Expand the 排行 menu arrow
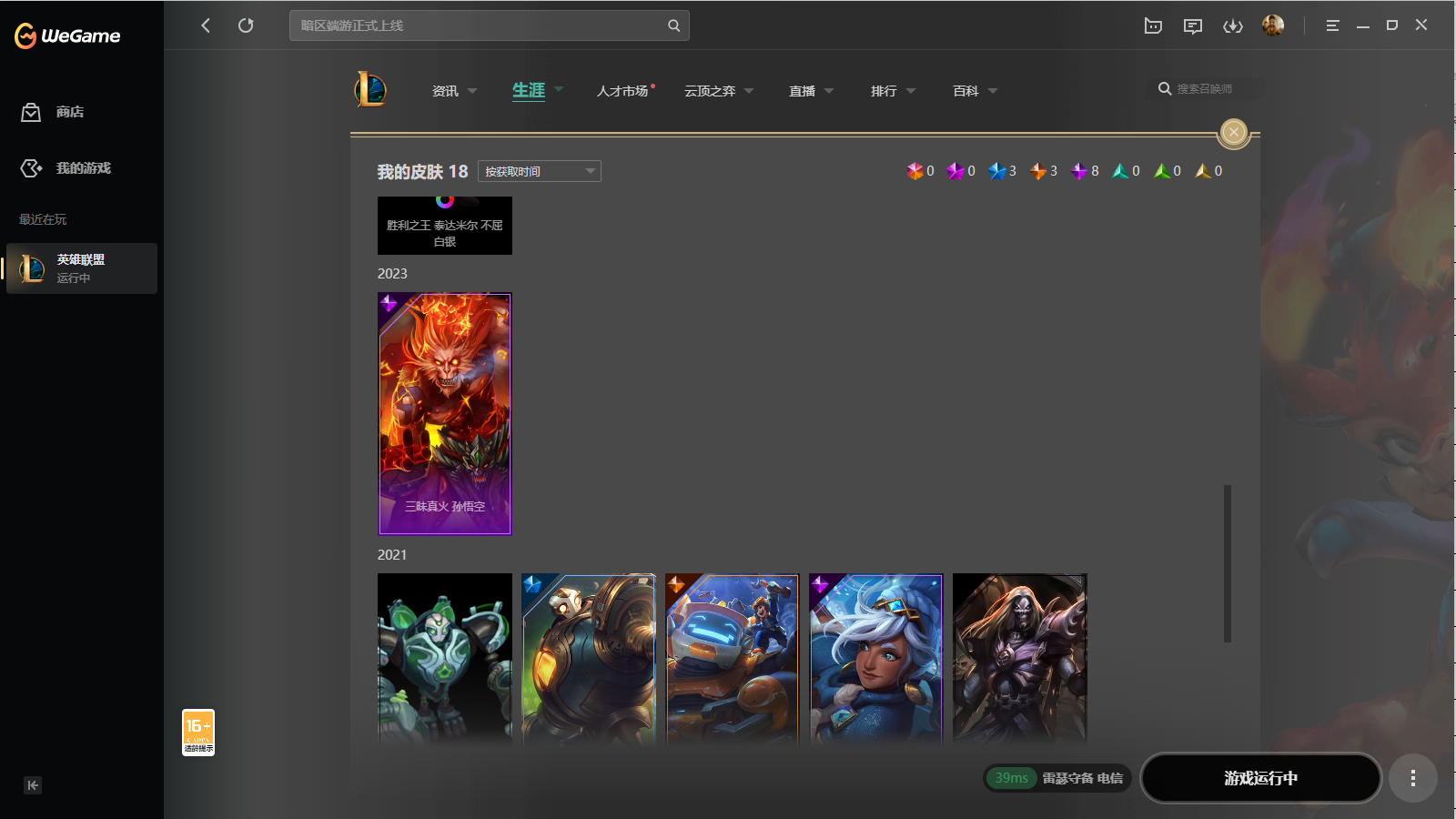Image resolution: width=1456 pixels, height=819 pixels. point(911,91)
